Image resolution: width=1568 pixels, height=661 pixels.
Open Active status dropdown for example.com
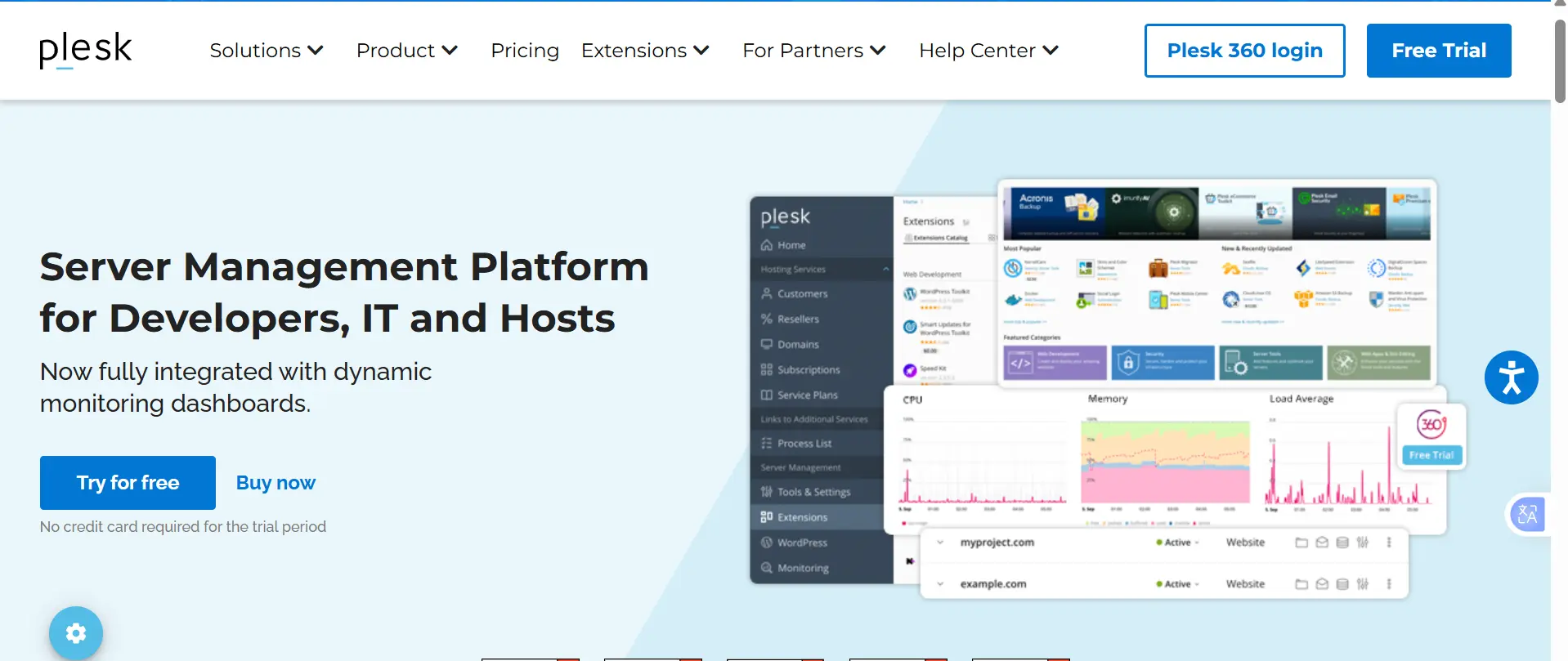pos(1178,584)
